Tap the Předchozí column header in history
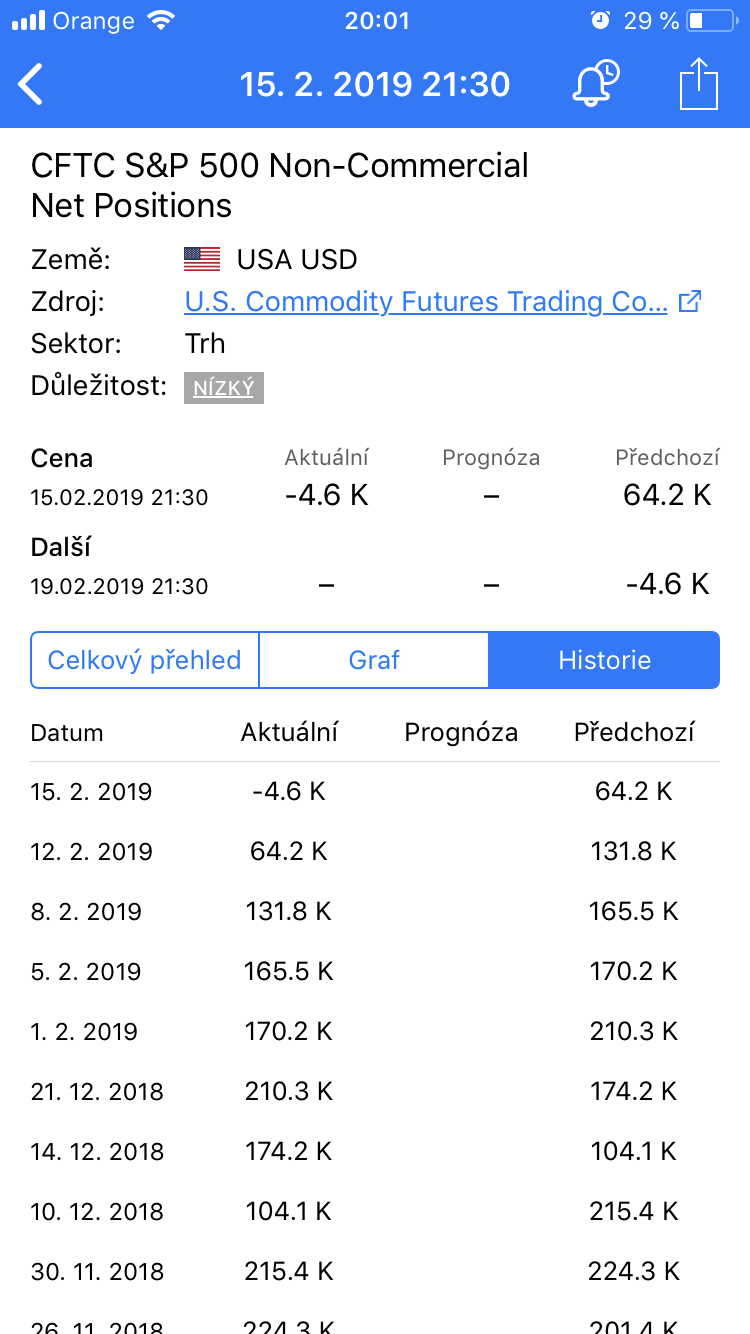The height and width of the screenshot is (1334, 750). [634, 733]
